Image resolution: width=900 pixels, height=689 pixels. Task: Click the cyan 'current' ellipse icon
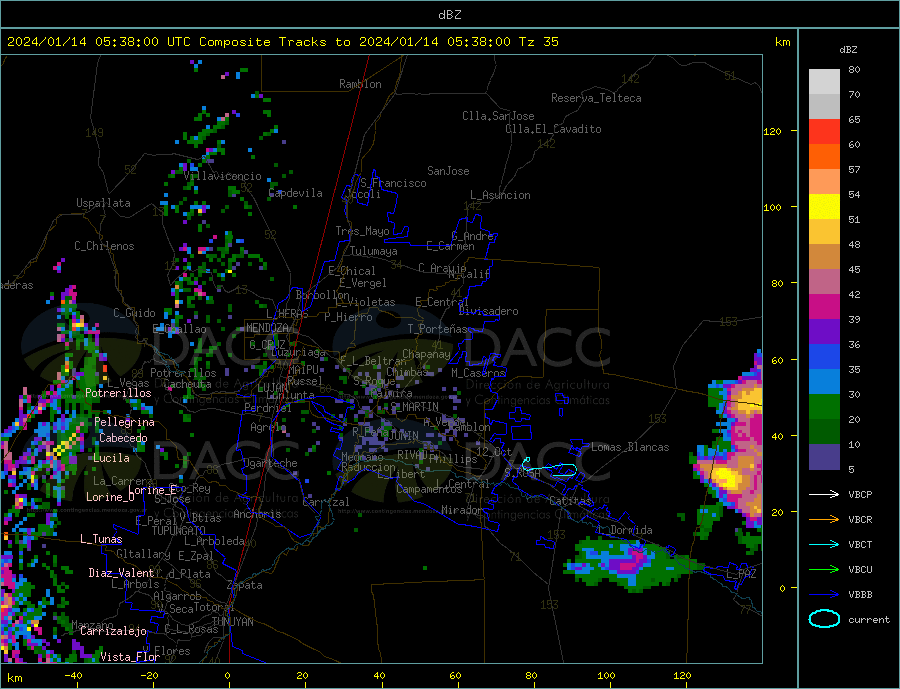[824, 619]
